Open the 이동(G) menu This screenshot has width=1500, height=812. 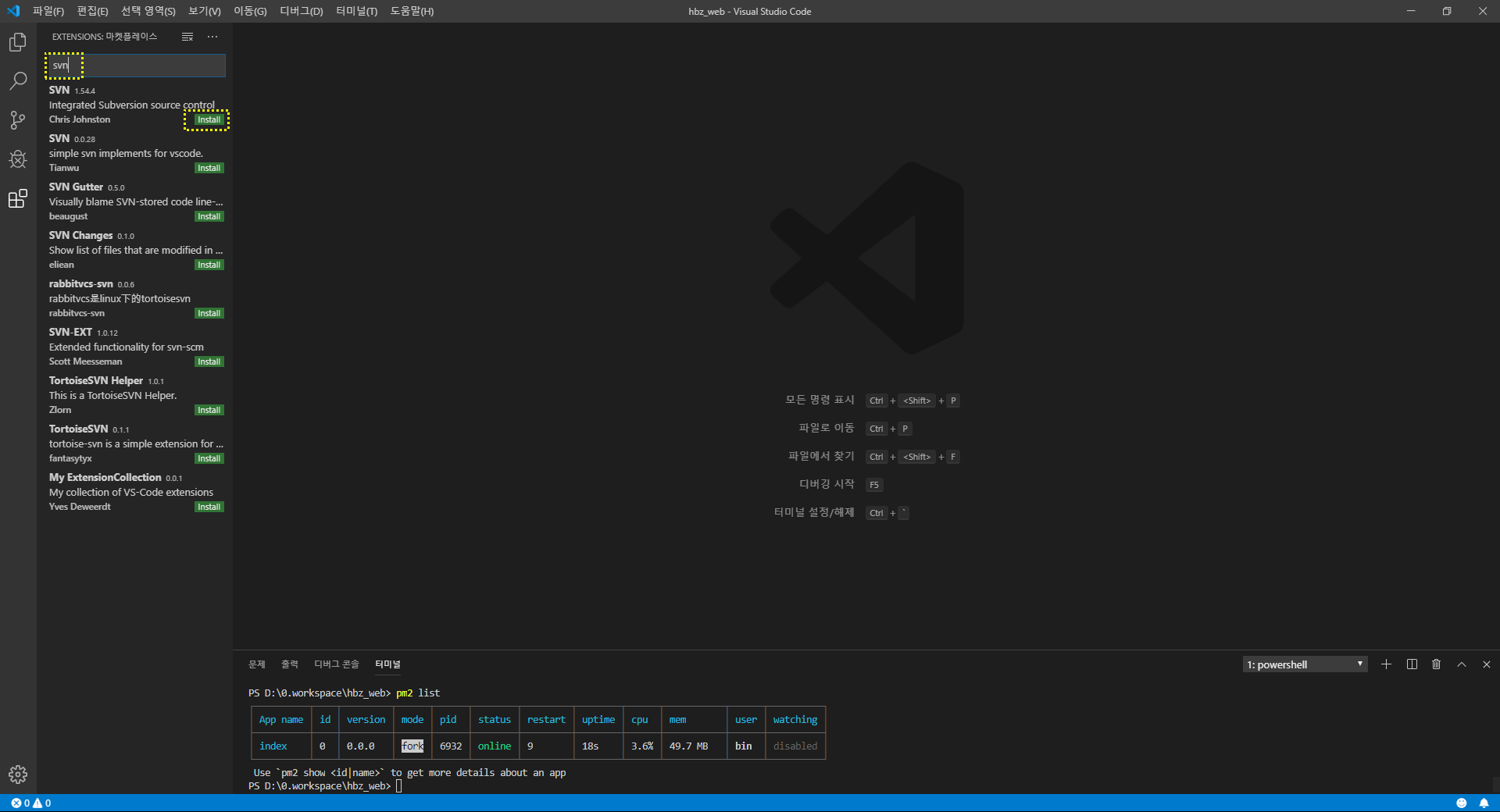coord(250,11)
